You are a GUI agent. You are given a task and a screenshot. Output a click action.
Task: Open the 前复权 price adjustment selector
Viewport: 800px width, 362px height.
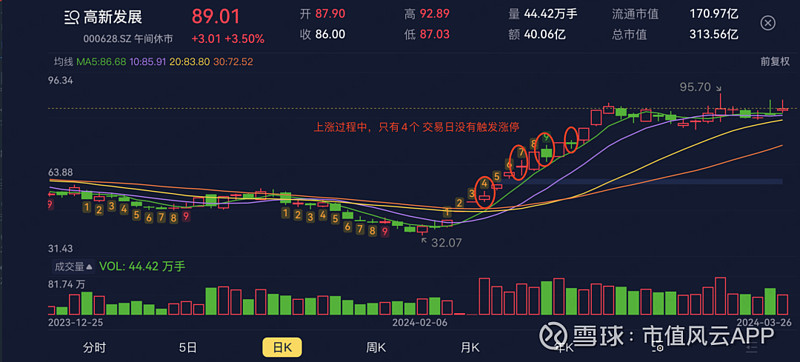coord(775,62)
